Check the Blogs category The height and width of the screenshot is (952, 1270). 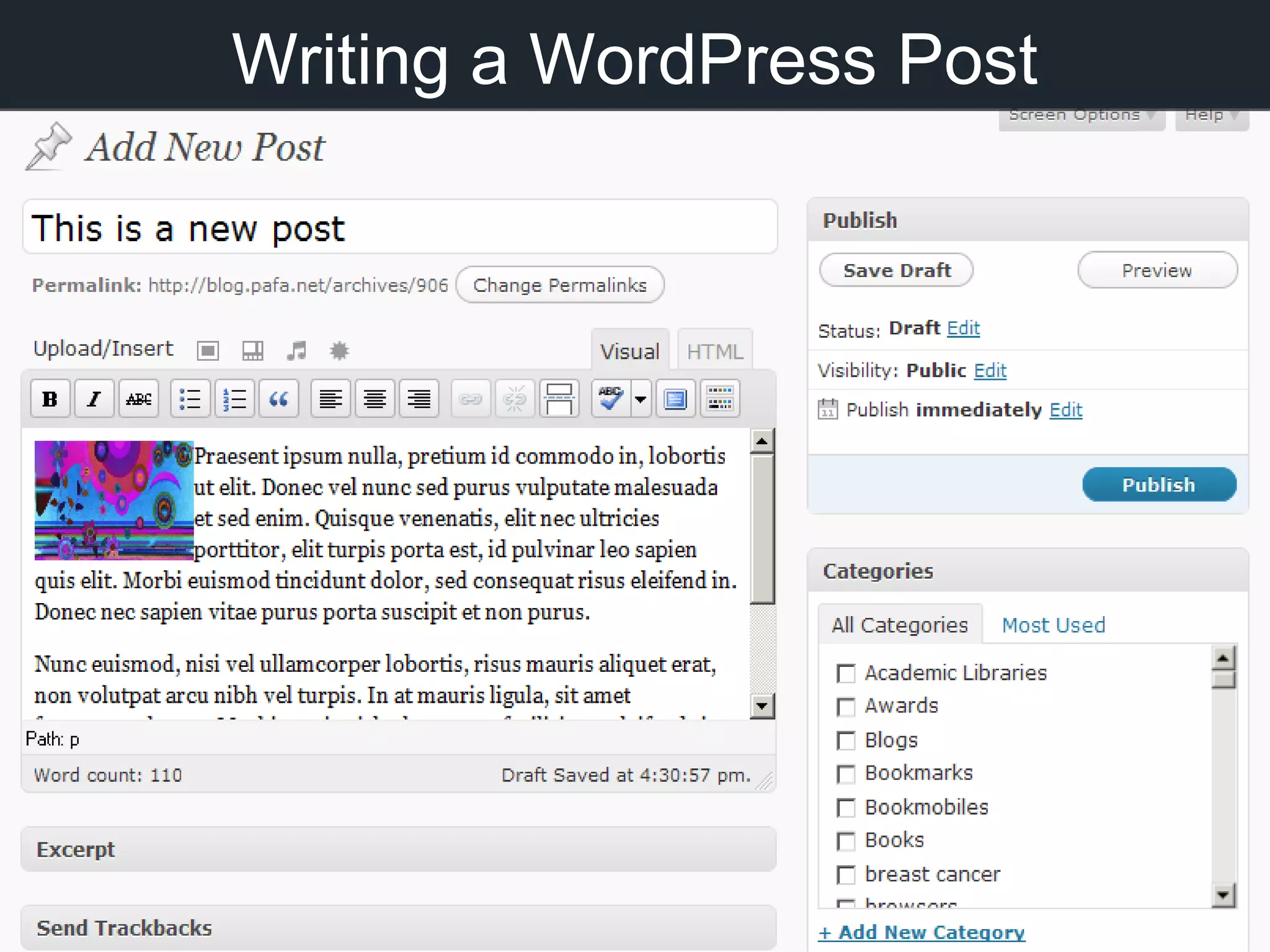click(846, 740)
